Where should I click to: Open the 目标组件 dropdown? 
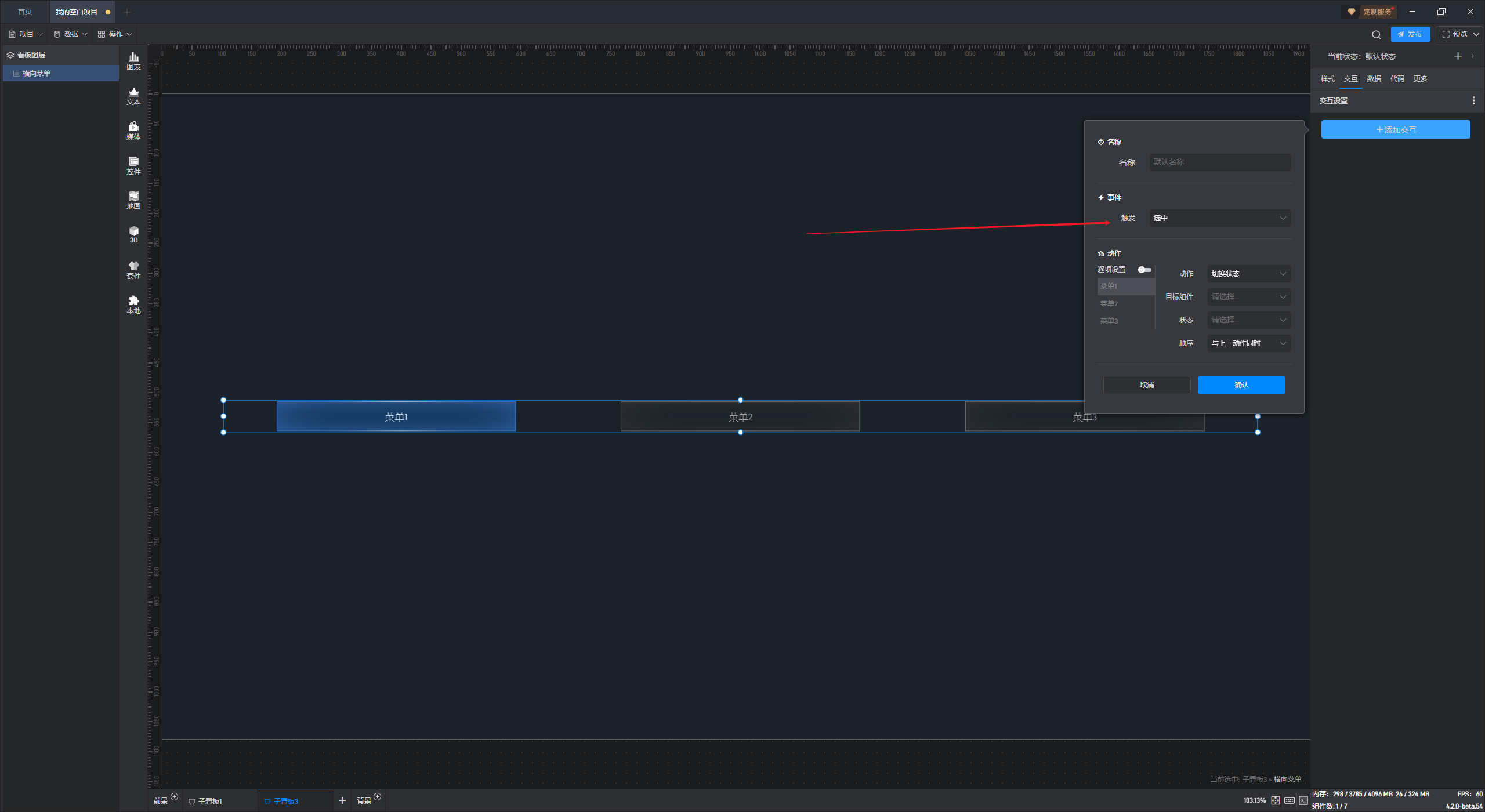point(1248,297)
